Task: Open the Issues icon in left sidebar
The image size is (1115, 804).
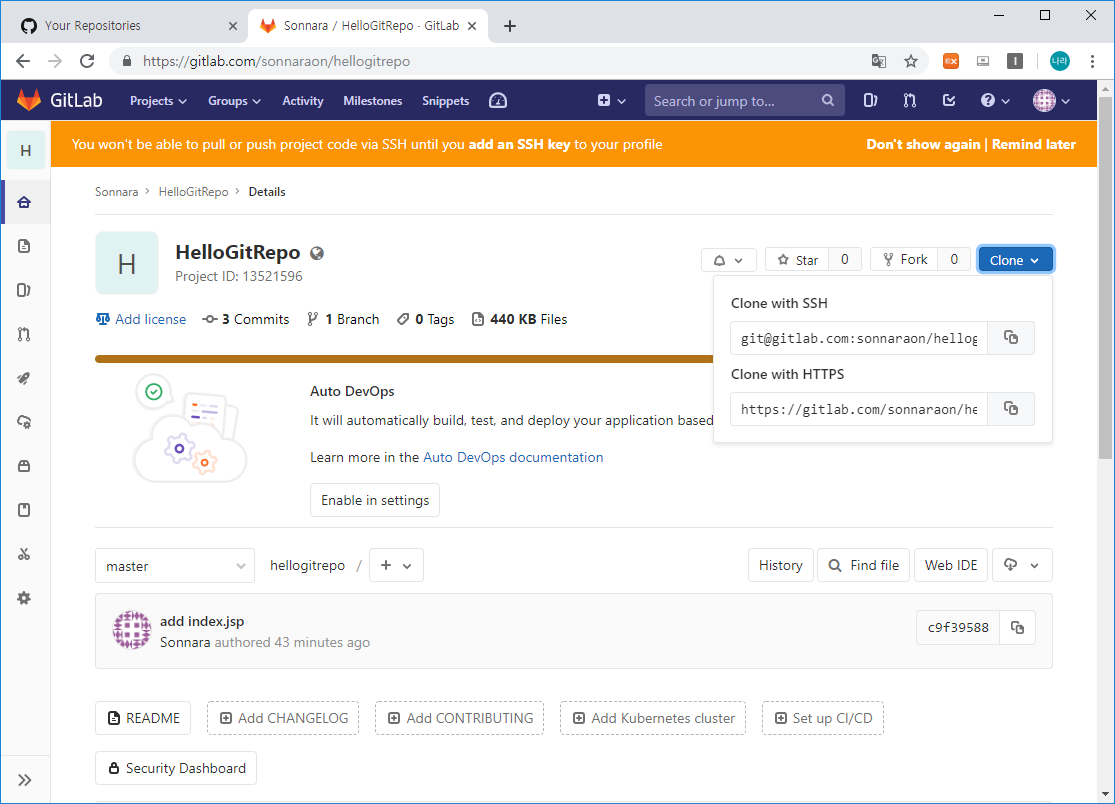Action: tap(24, 290)
